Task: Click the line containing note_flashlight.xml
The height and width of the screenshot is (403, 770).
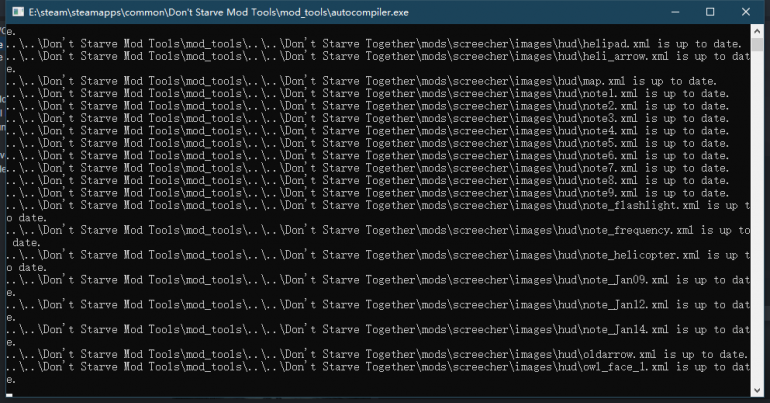Action: pyautogui.click(x=378, y=205)
